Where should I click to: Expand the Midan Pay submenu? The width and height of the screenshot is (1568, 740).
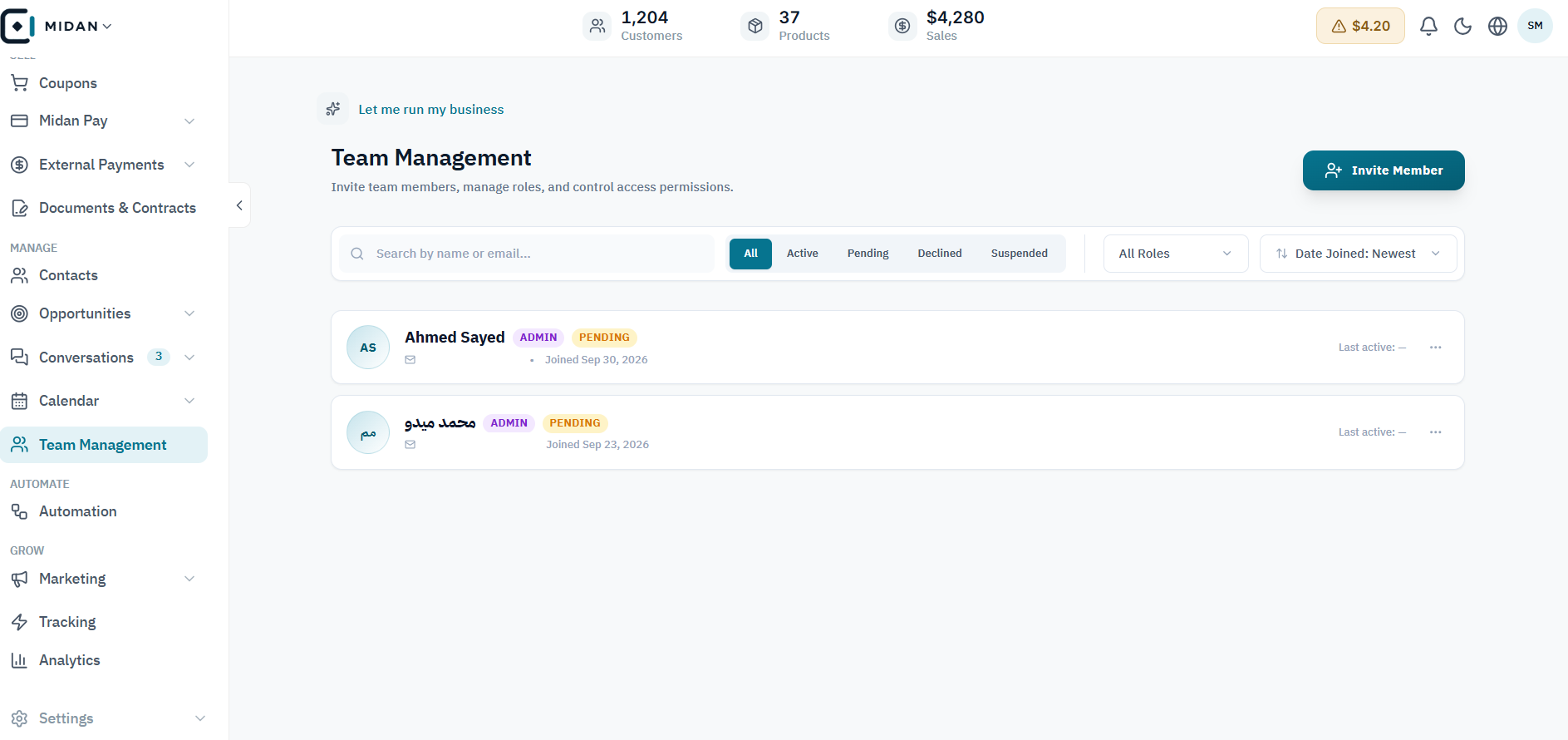click(x=189, y=121)
